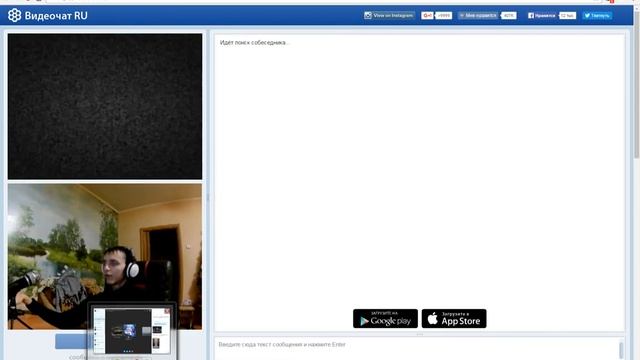The height and width of the screenshot is (360, 640).
Task: Click the Twitter Твитнуть button
Action: [x=597, y=16]
